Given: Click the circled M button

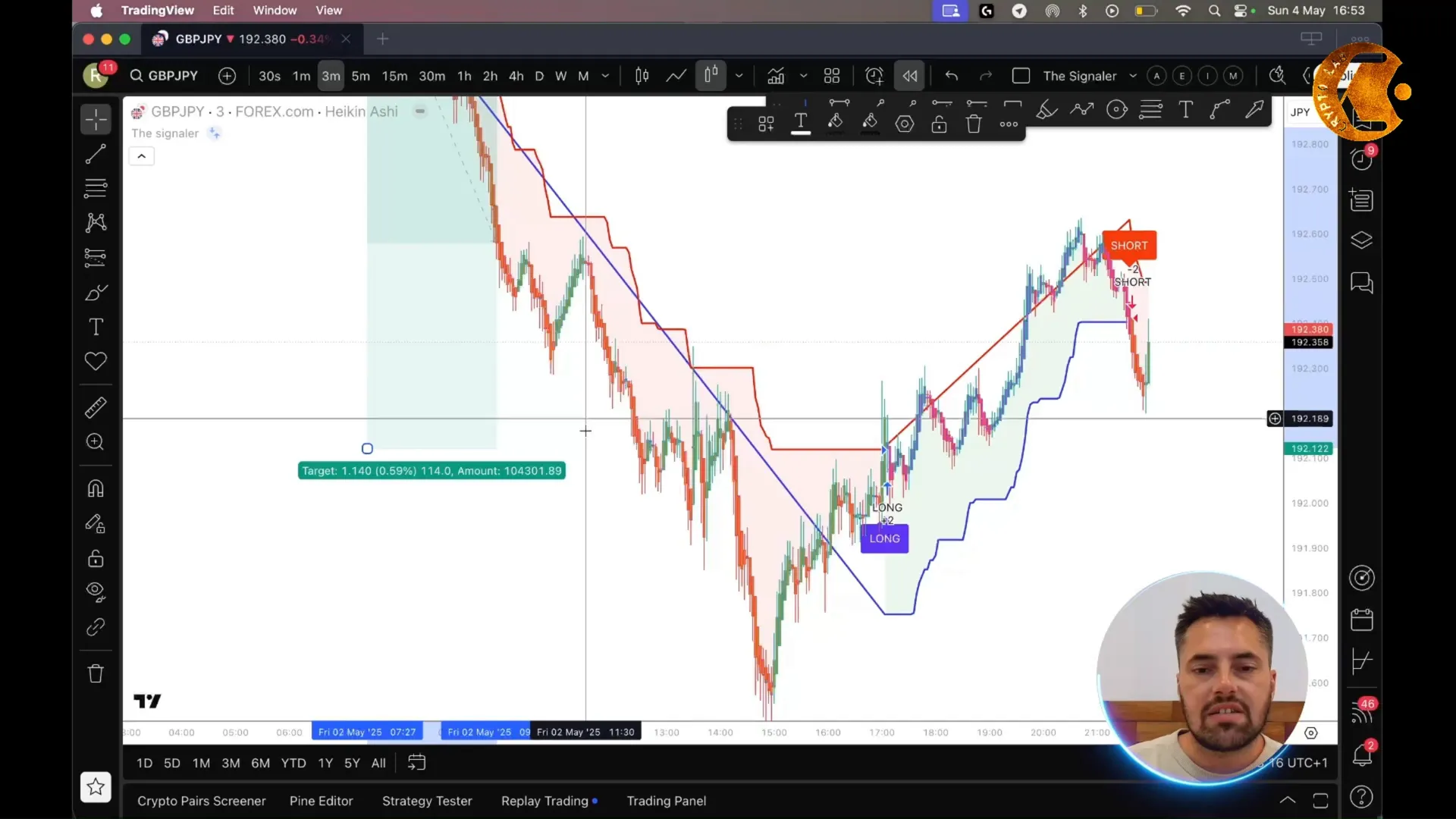Looking at the screenshot, I should pyautogui.click(x=1233, y=76).
